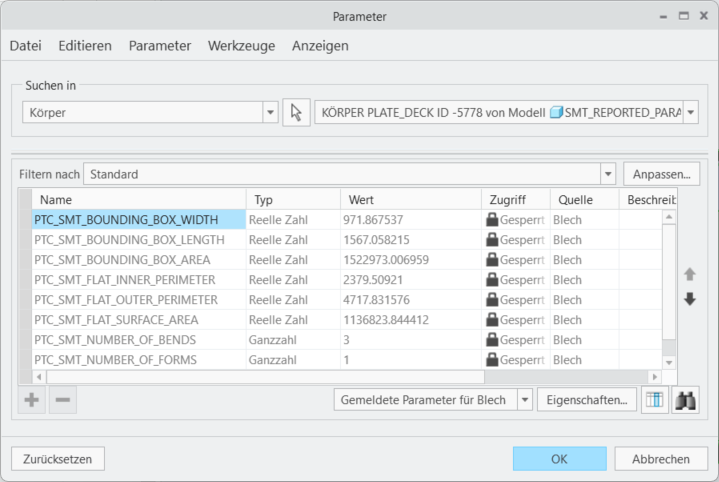This screenshot has width=719, height=482.
Task: Minimize the Parameter dialog window
Action: [664, 17]
